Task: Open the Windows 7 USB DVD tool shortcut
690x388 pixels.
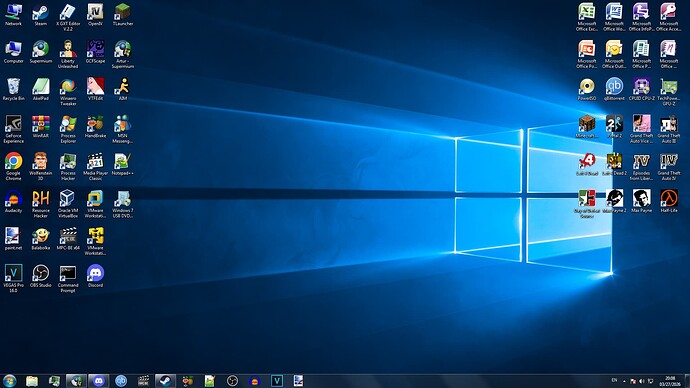Action: [x=122, y=205]
